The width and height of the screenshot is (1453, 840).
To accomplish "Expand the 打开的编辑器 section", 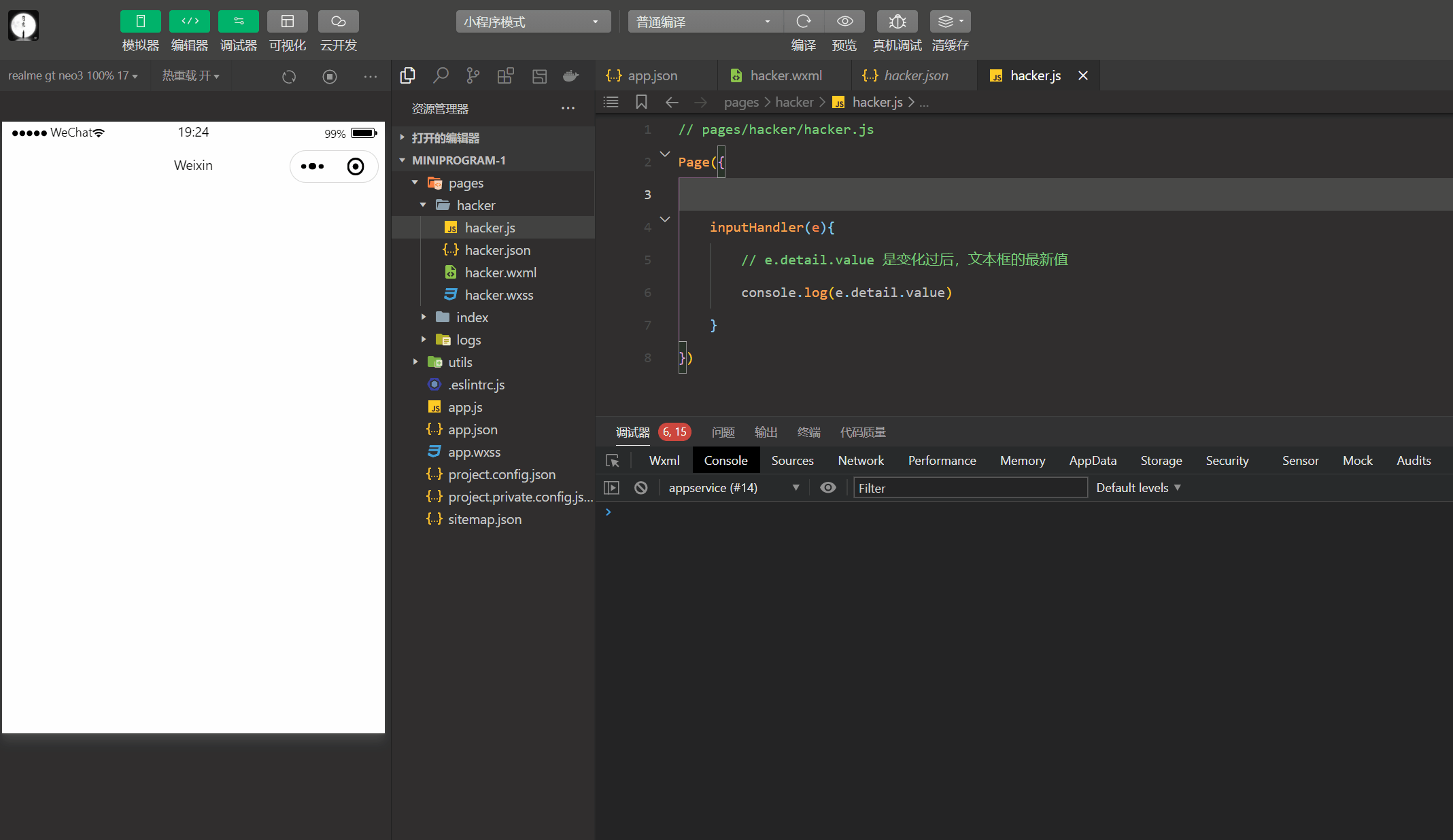I will pyautogui.click(x=494, y=137).
